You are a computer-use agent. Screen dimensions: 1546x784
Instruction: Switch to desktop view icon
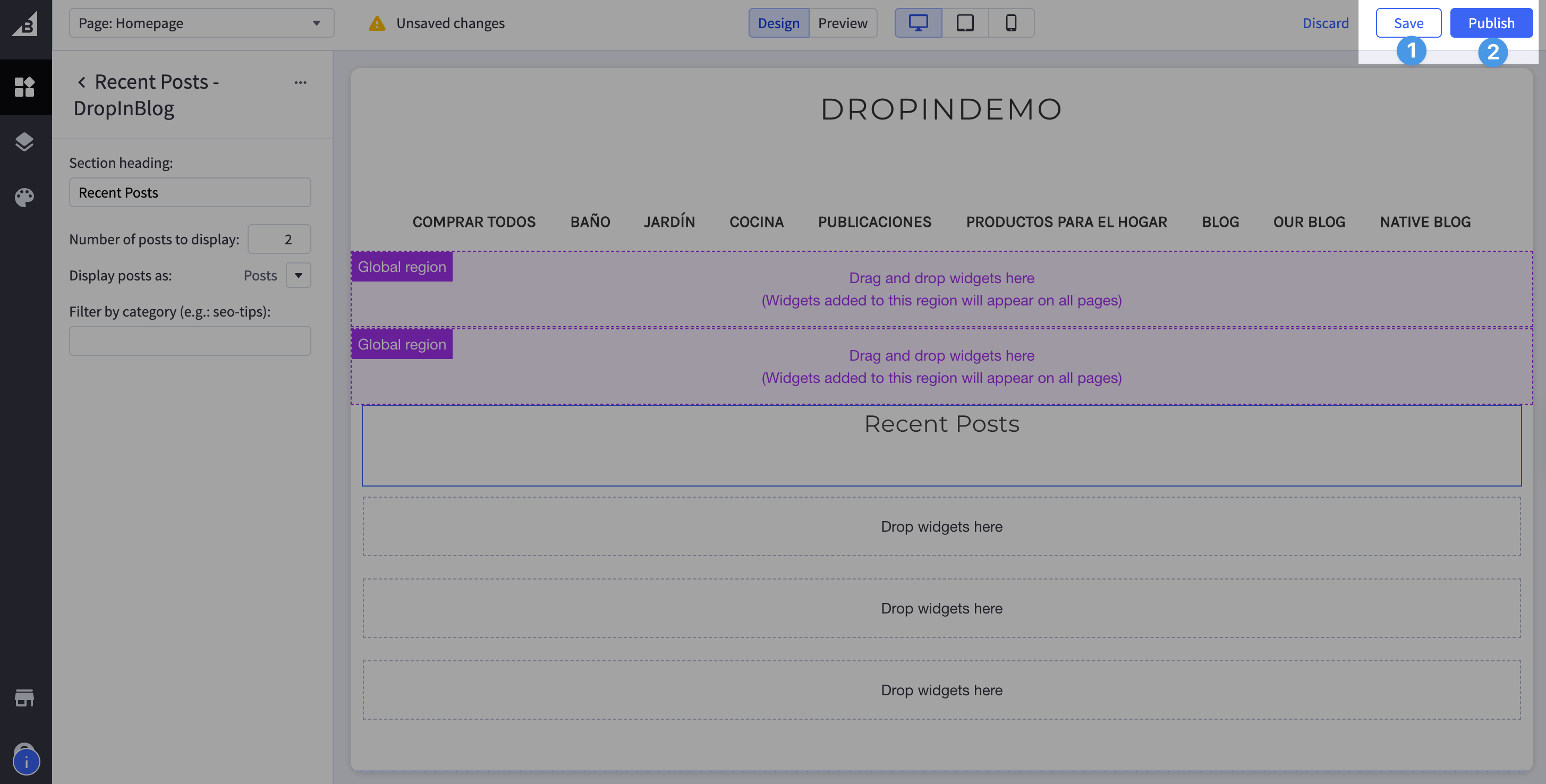pyautogui.click(x=918, y=23)
